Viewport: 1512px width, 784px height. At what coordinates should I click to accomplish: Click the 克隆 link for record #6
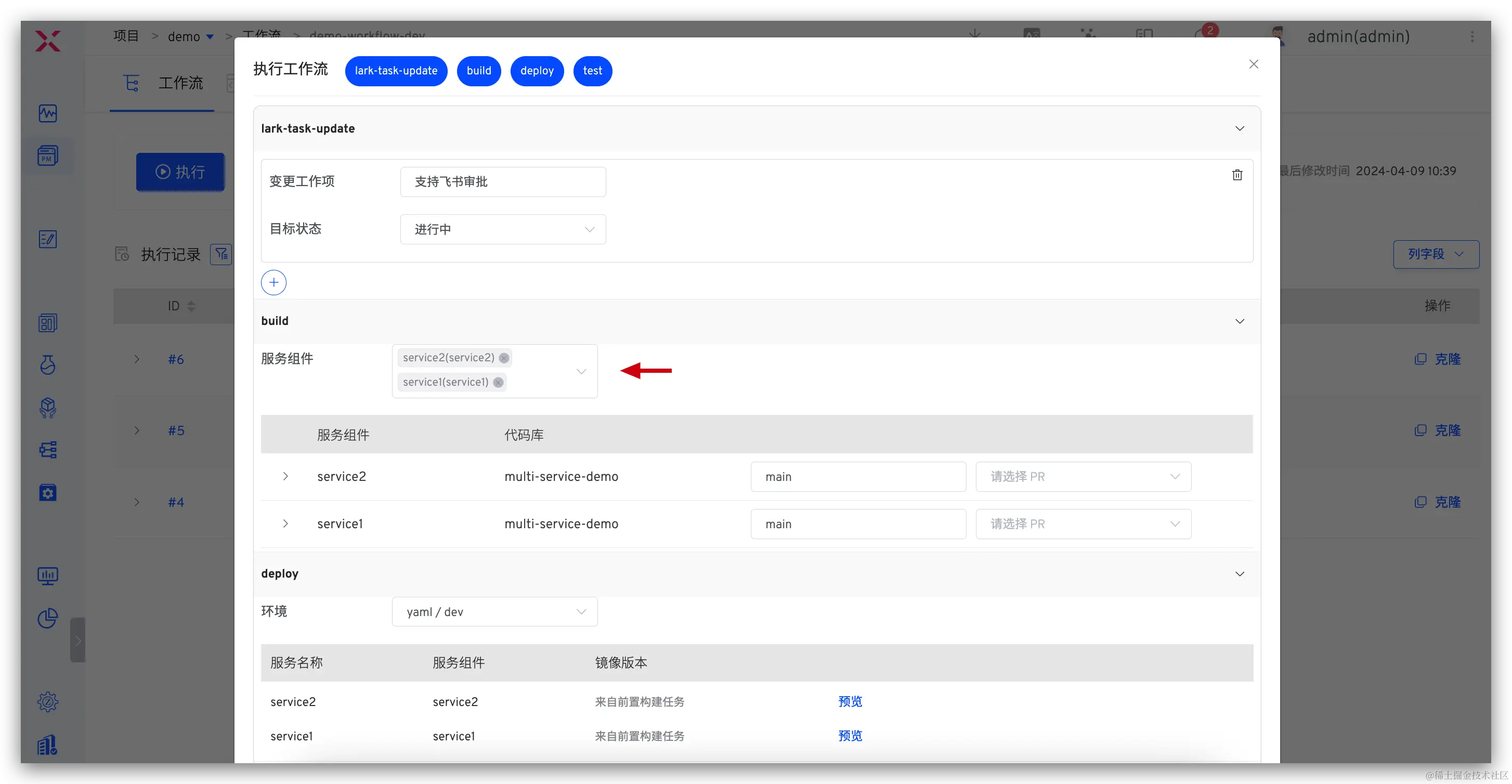1447,359
